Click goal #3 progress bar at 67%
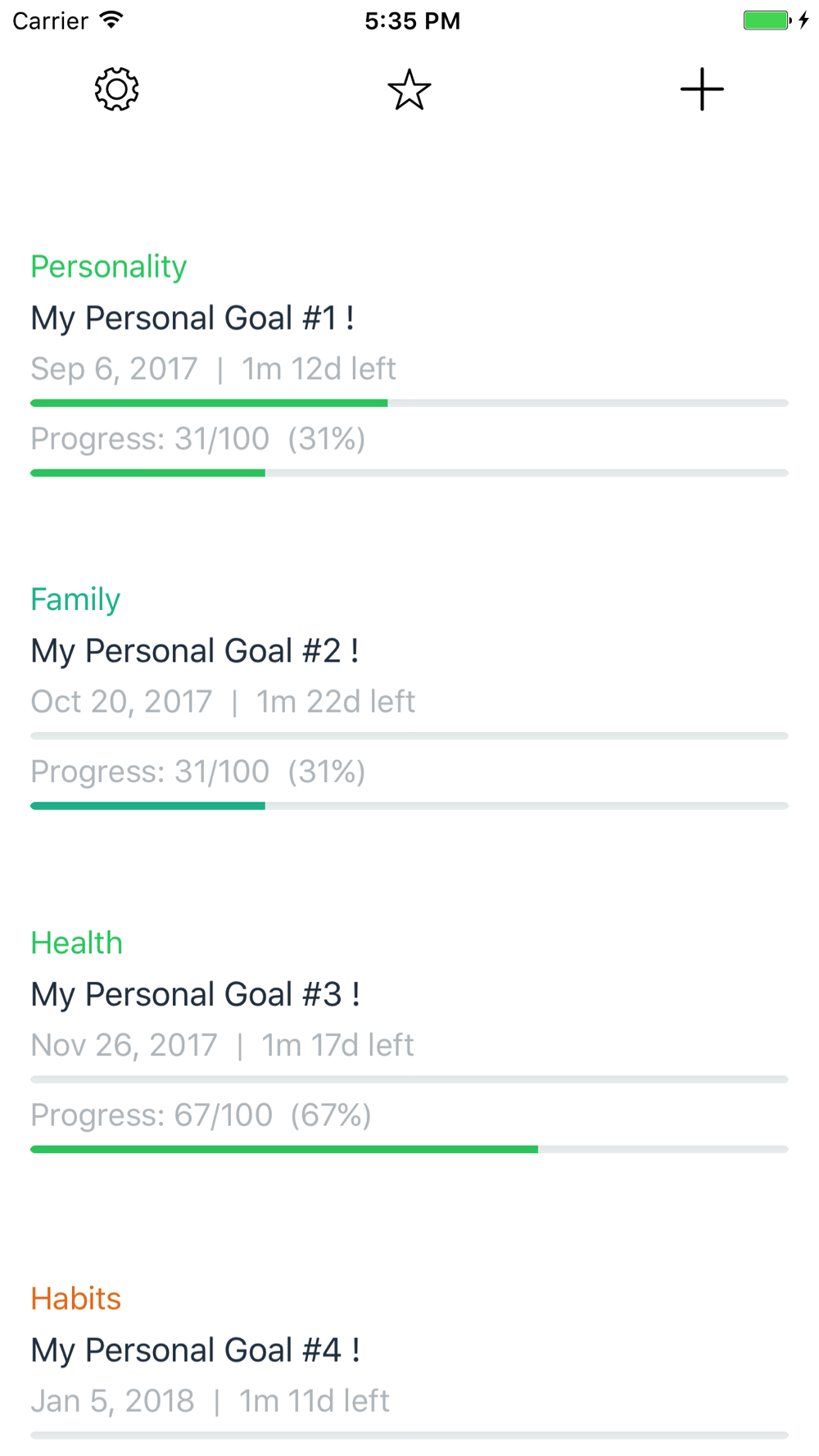819x1456 pixels. [409, 1149]
